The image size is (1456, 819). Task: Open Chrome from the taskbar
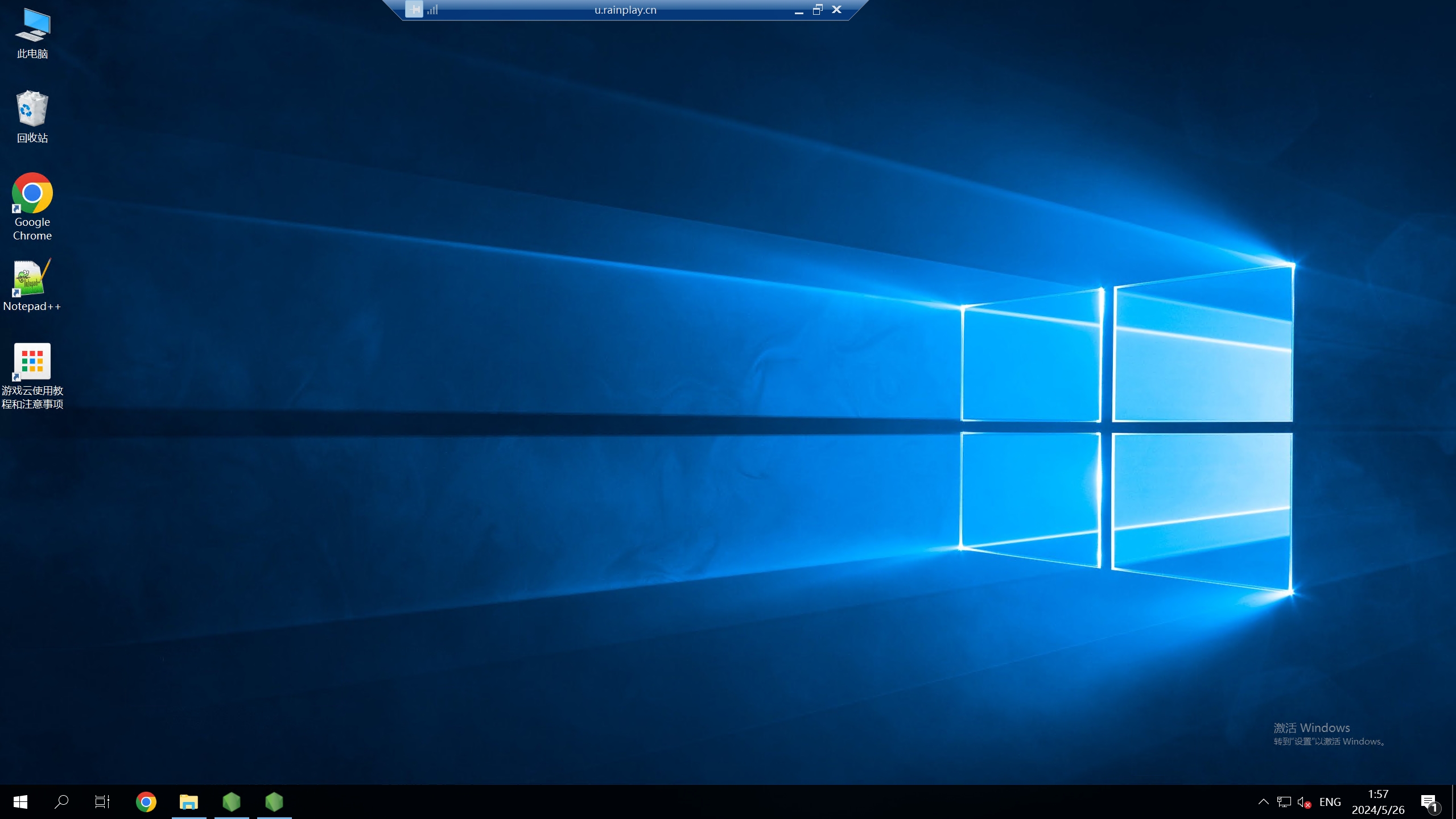coord(146,802)
